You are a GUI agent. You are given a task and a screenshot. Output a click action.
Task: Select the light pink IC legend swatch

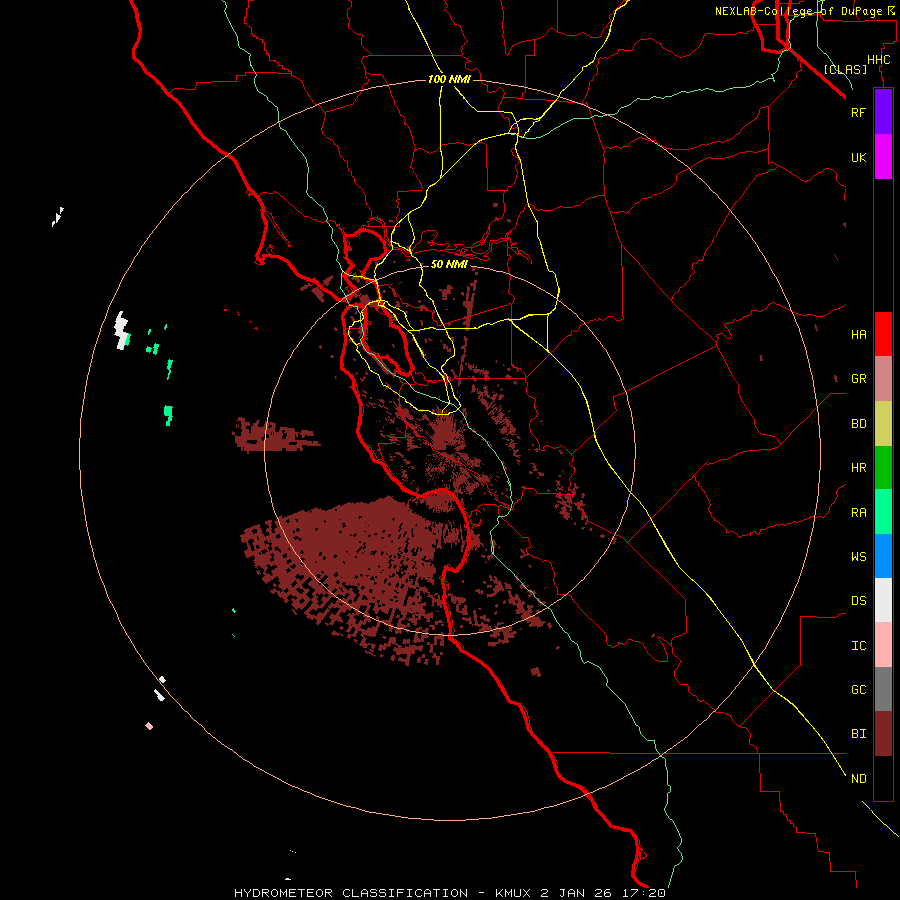[883, 645]
